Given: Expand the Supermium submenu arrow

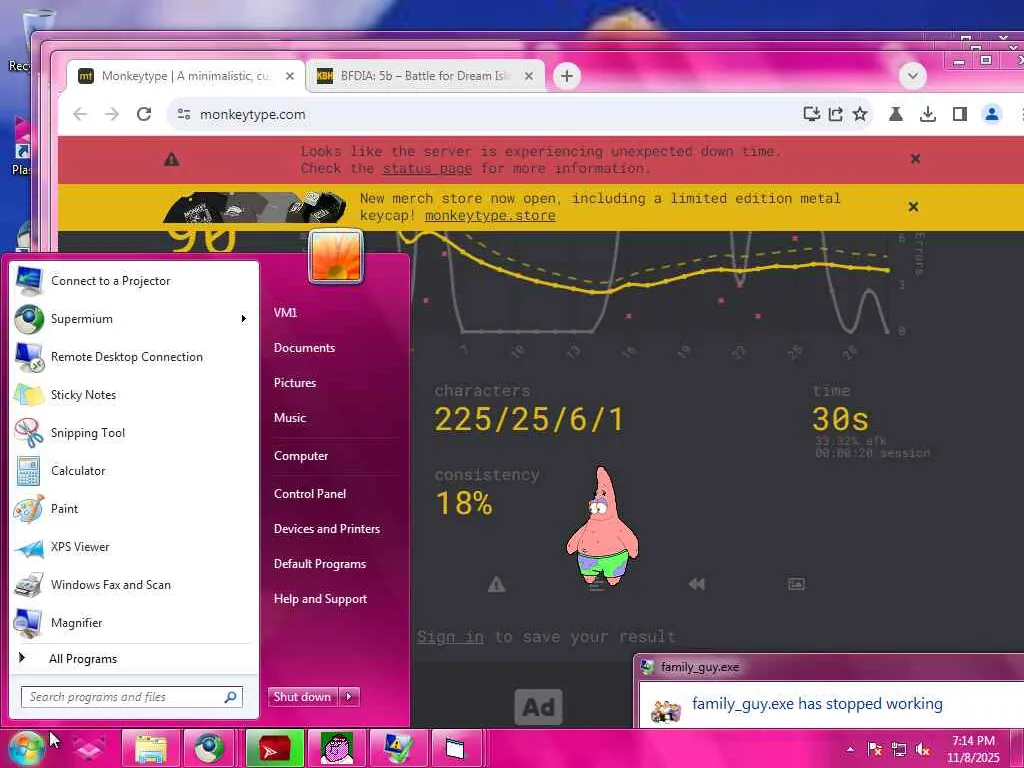Looking at the screenshot, I should point(244,319).
